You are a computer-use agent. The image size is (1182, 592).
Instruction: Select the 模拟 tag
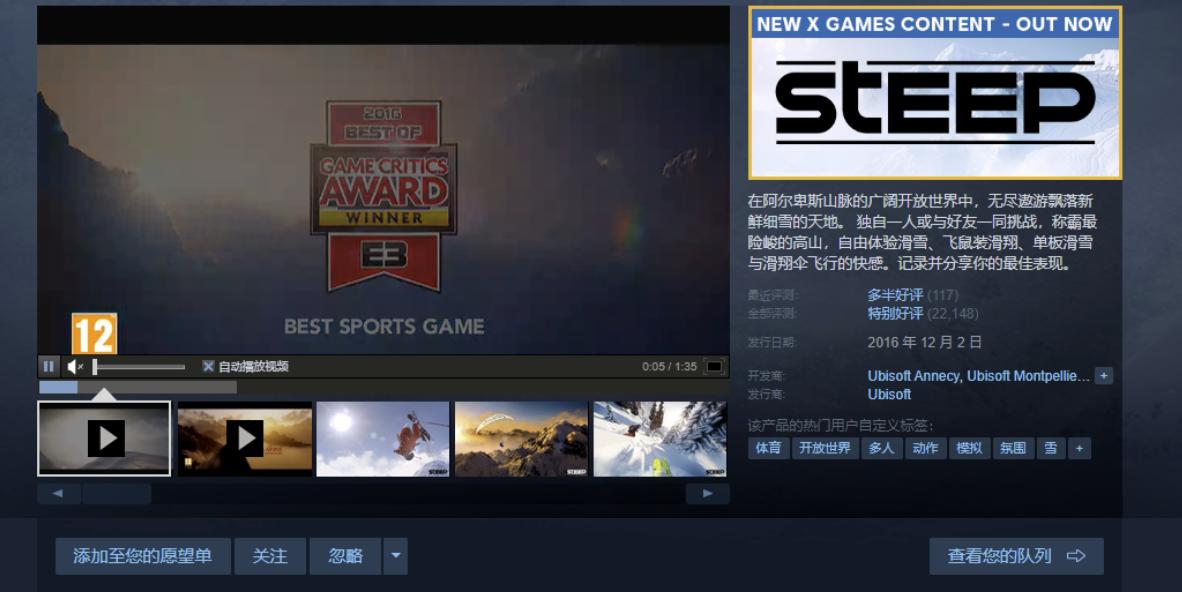pos(969,448)
